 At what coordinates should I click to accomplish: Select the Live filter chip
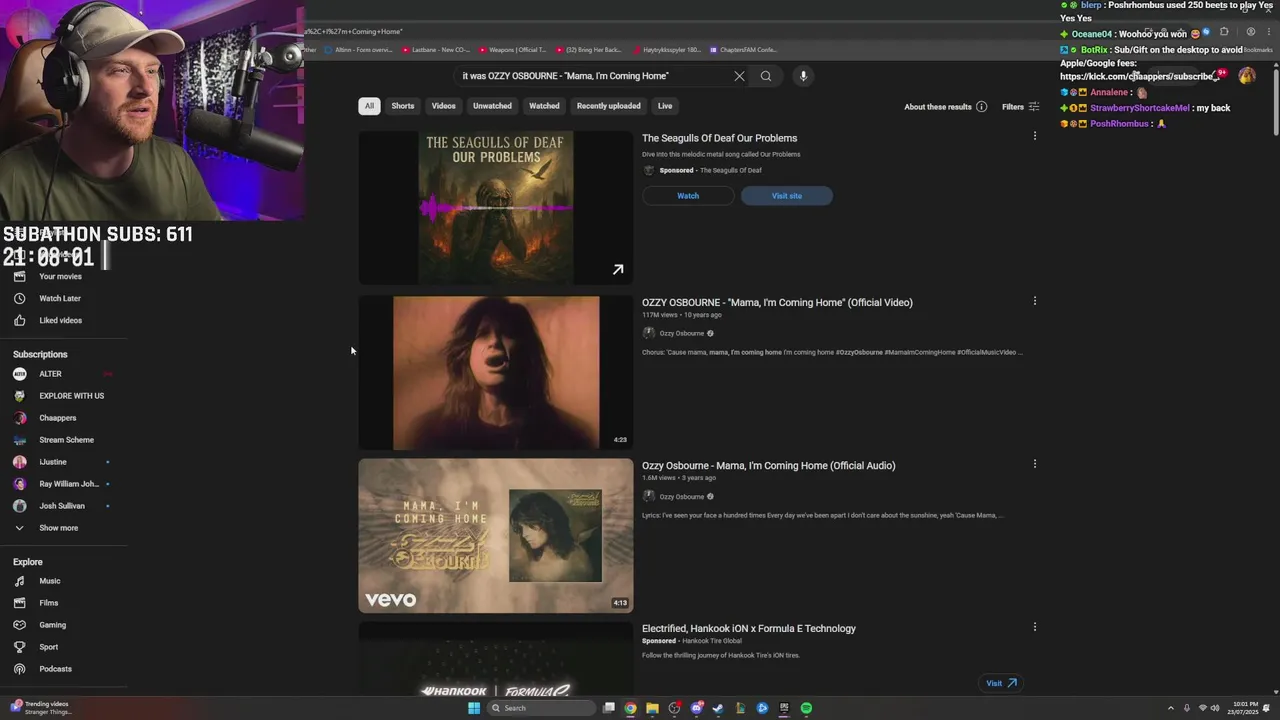point(665,106)
